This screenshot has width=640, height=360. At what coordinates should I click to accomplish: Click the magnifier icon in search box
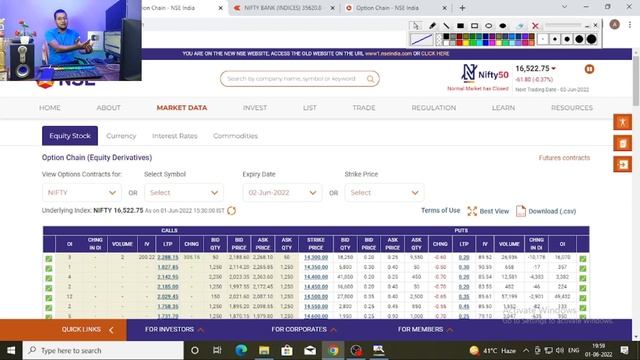click(x=370, y=79)
